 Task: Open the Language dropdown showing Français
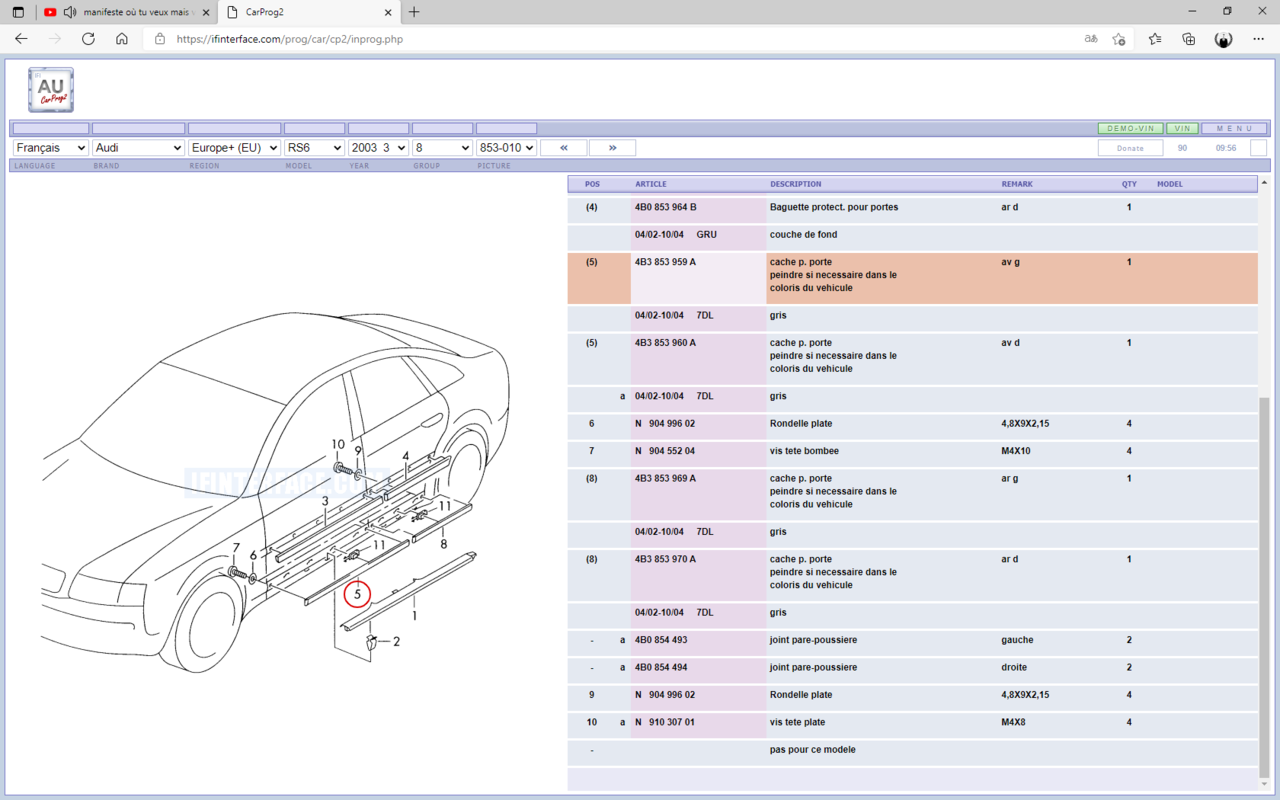click(50, 148)
